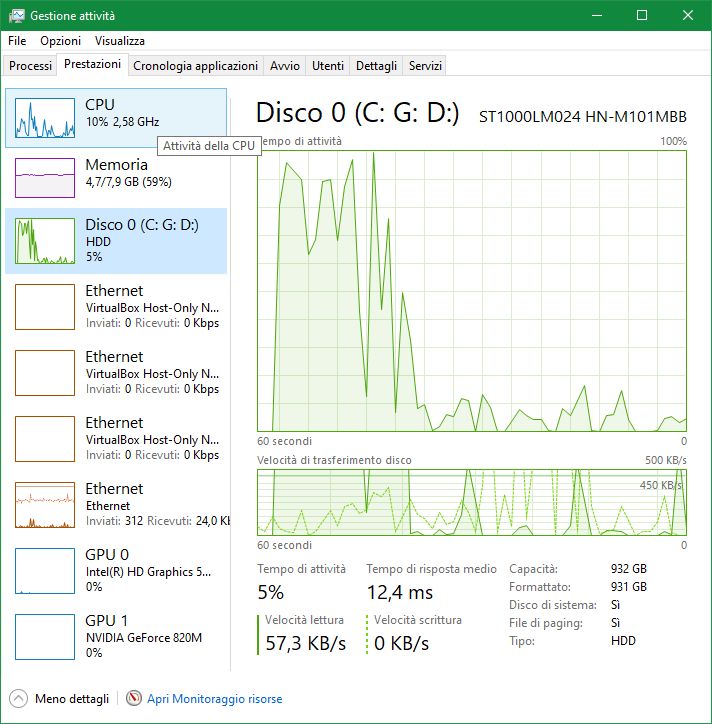Click the CPU heading text
Viewport: 712px width, 724px height.
(100, 104)
